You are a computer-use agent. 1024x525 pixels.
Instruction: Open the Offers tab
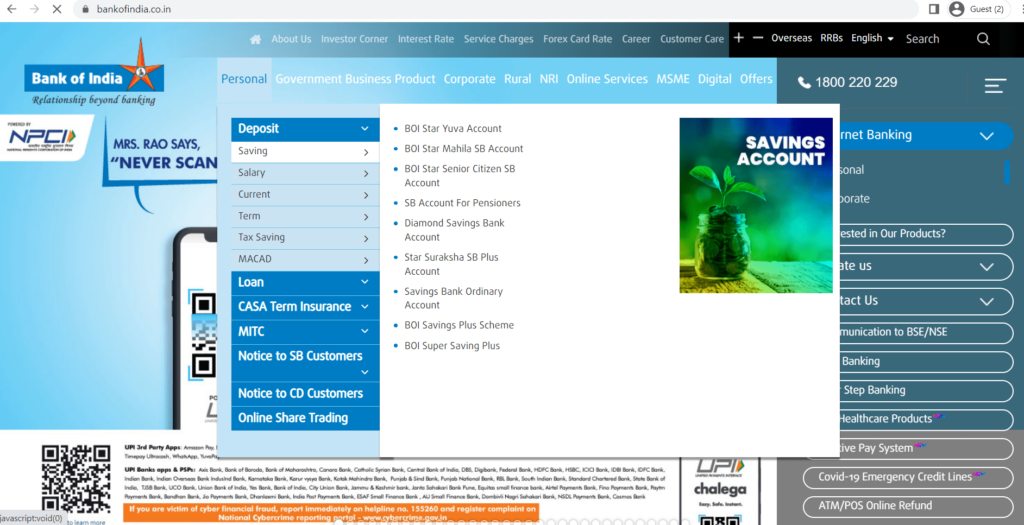click(756, 79)
